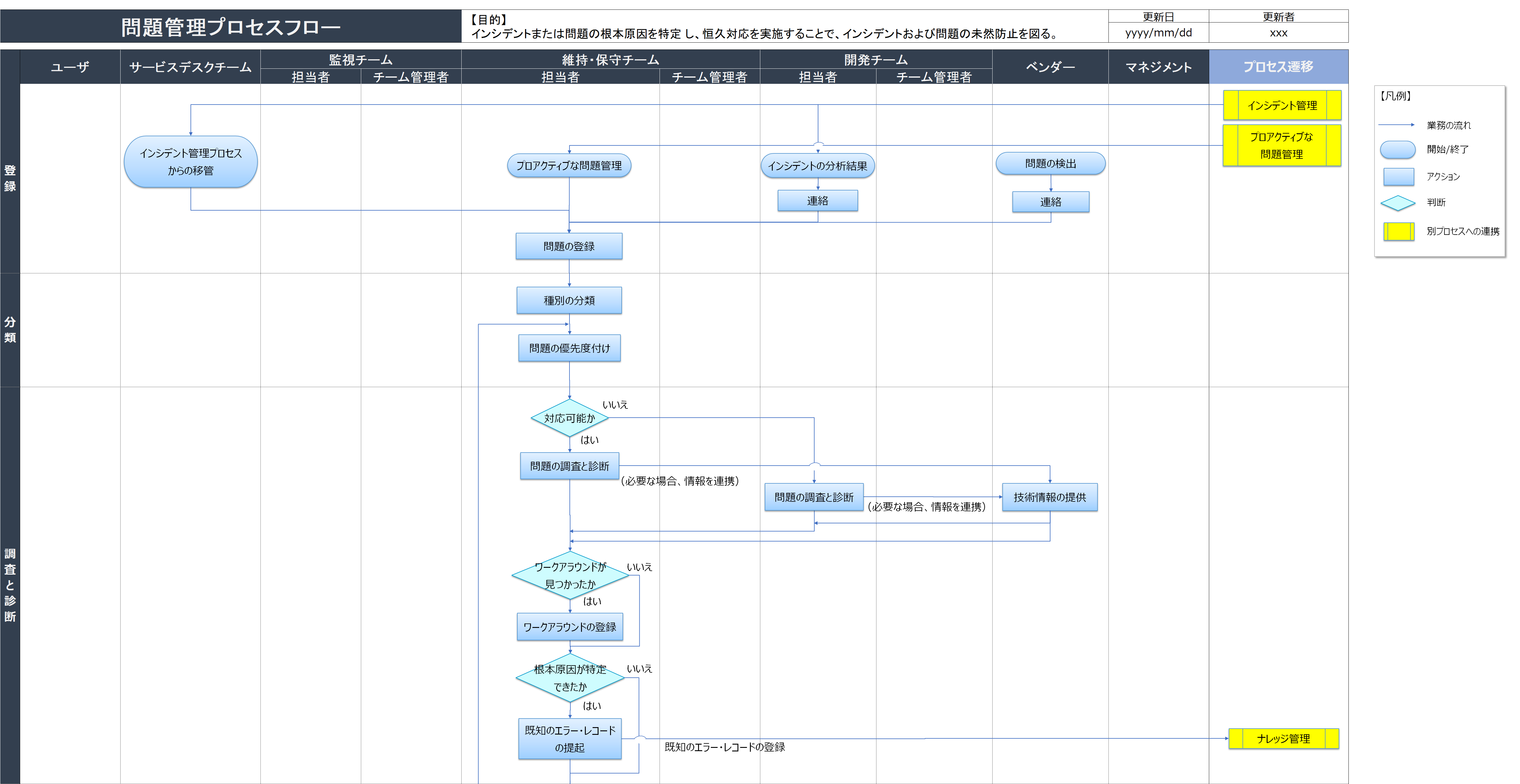Viewport: 1520px width, 784px height.
Task: Select the インシデント管理プロセスからの移管 start shape
Action: [x=191, y=162]
